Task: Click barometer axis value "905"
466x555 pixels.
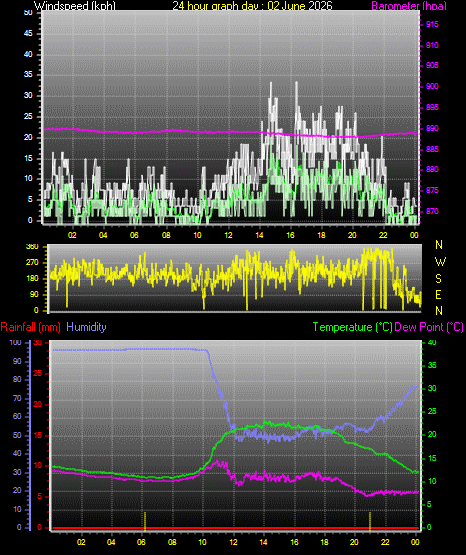Action: tap(432, 65)
